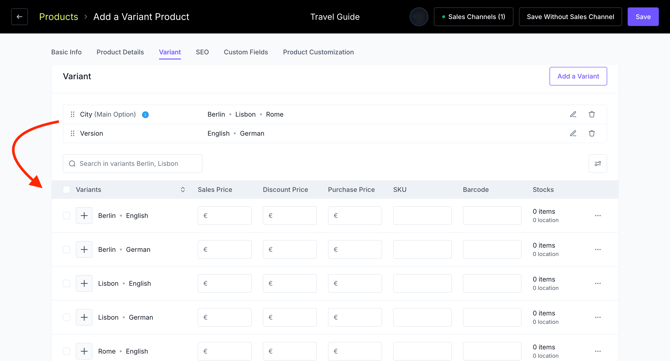Screen dimensions: 670x361
Task: Edit the Version option with pencil icon
Action: [573, 133]
